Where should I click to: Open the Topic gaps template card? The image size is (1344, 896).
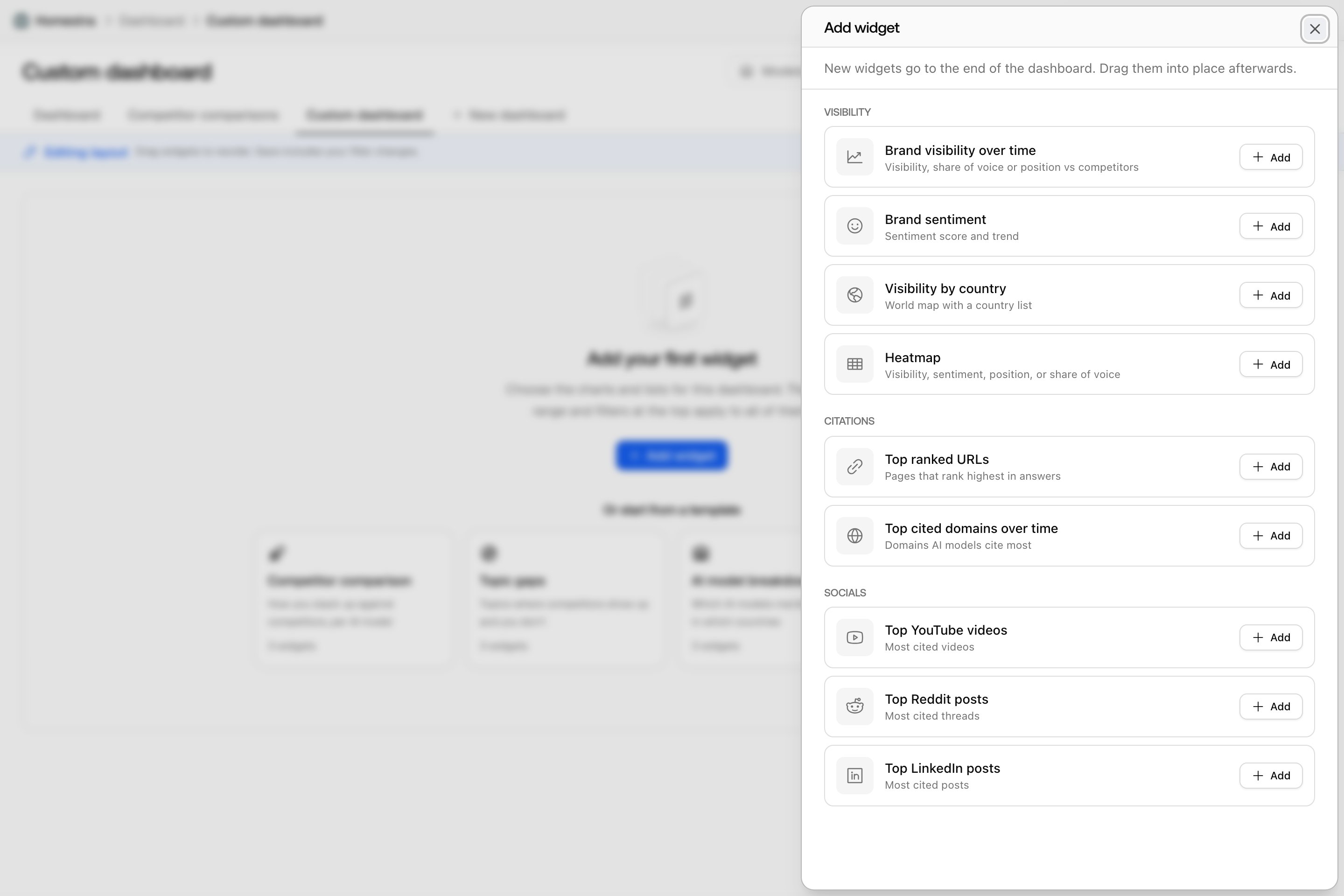(x=566, y=599)
